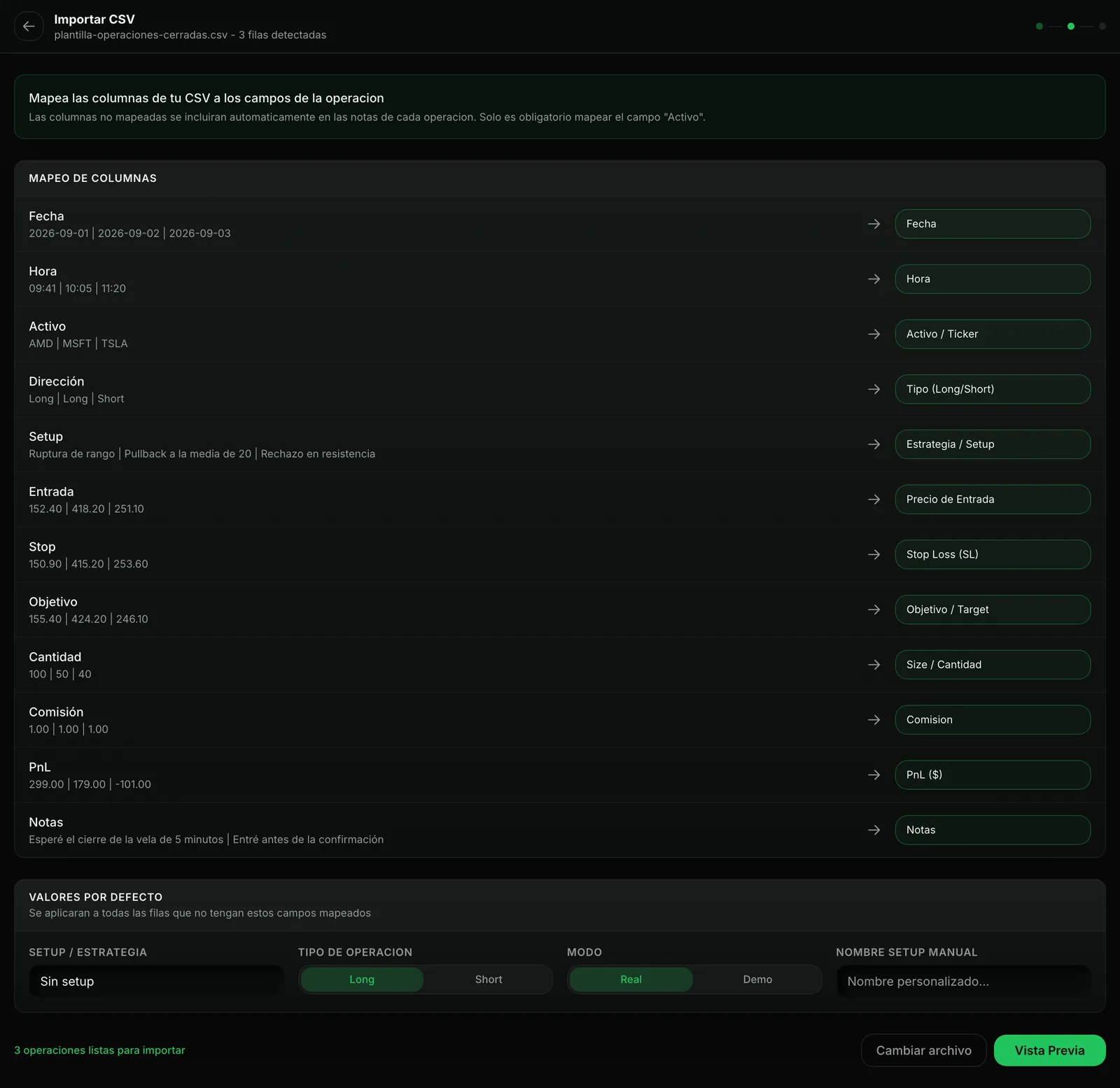The image size is (1120, 1088).
Task: Click the Cambiar archivo button
Action: [923, 1050]
